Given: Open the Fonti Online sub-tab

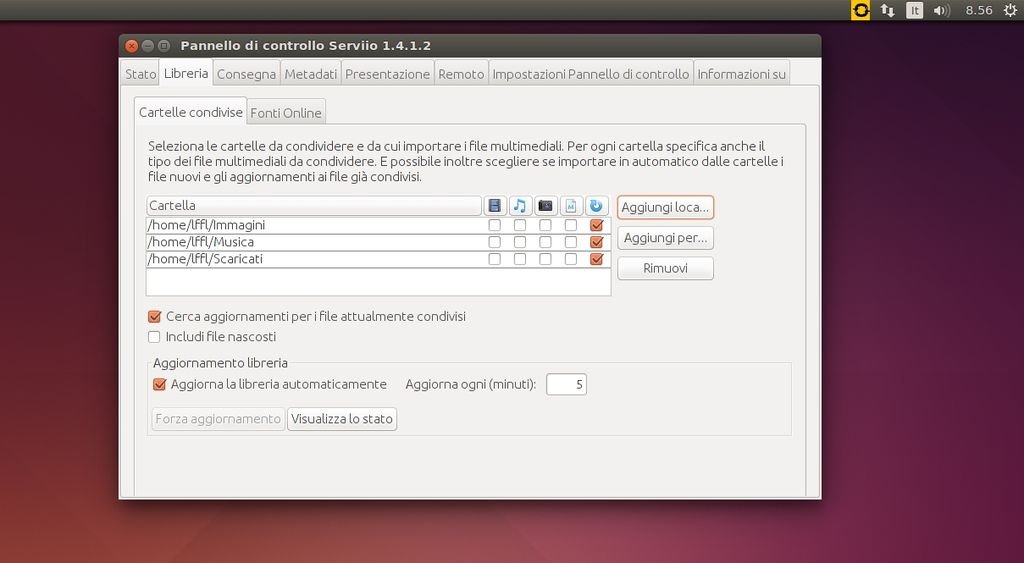Looking at the screenshot, I should (x=286, y=113).
